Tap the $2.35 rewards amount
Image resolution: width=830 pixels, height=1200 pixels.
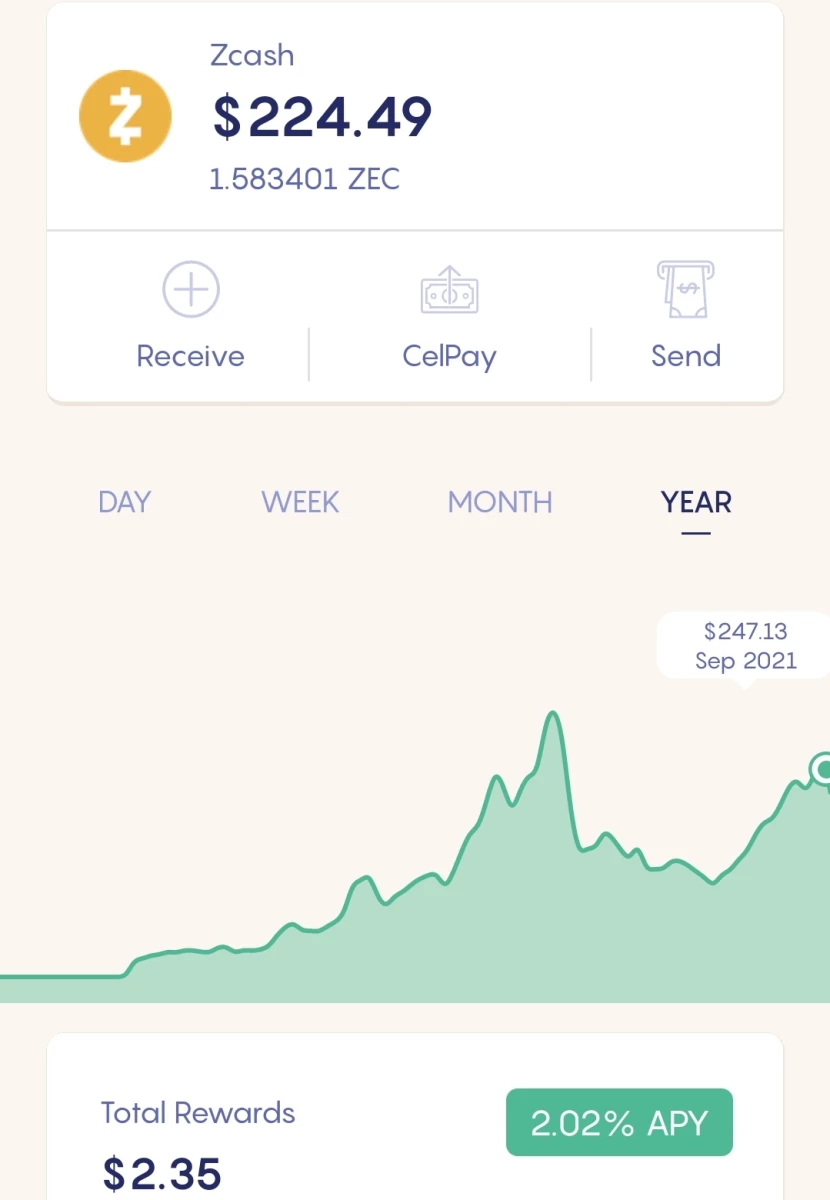(161, 1174)
